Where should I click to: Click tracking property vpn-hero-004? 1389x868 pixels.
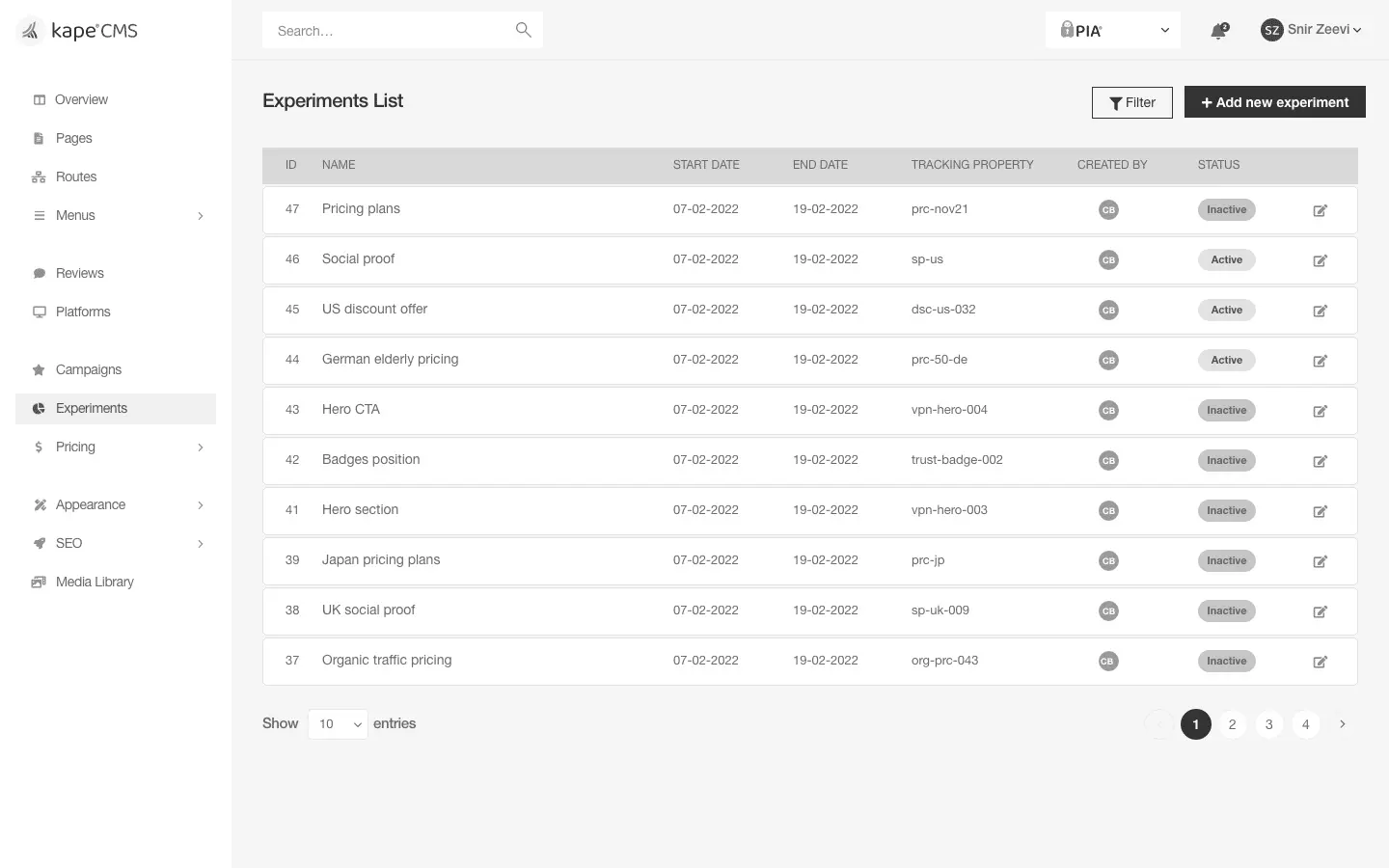949,410
